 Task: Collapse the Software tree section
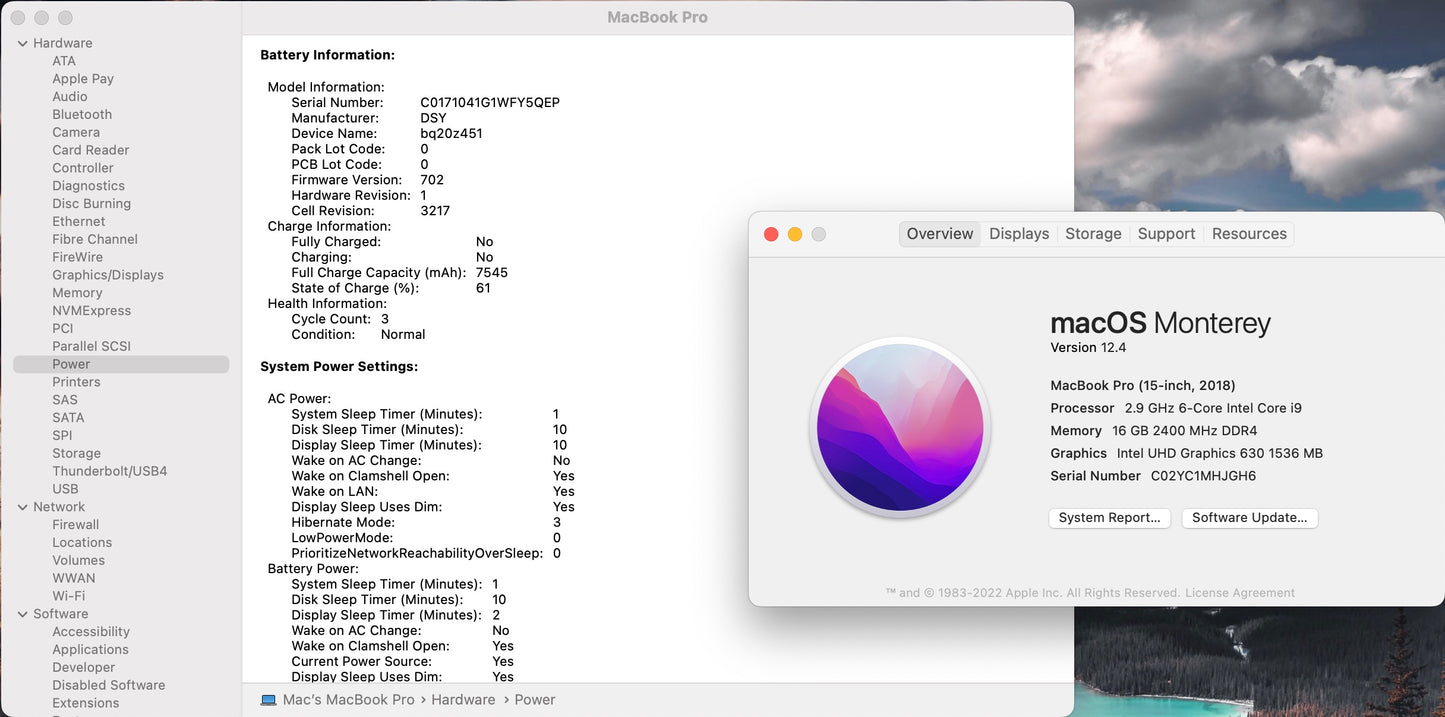click(22, 614)
